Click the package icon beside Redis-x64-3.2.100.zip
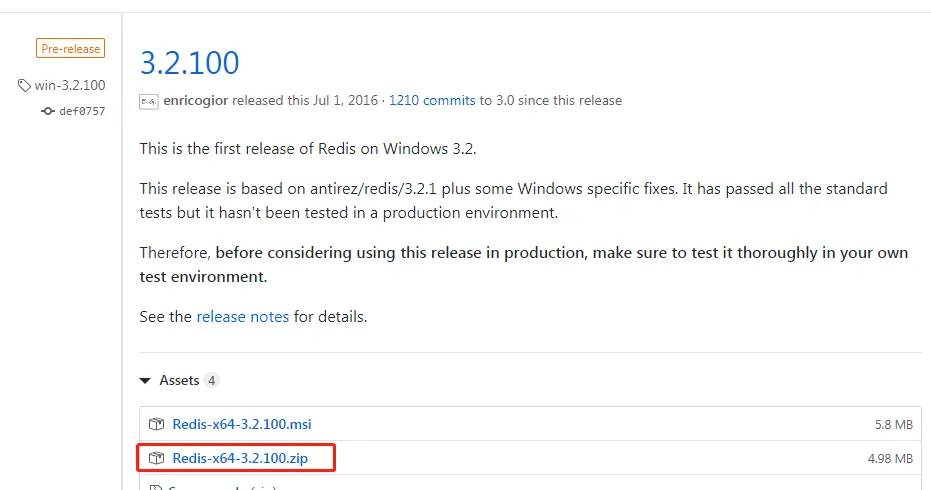The width and height of the screenshot is (931, 490). pyautogui.click(x=156, y=458)
